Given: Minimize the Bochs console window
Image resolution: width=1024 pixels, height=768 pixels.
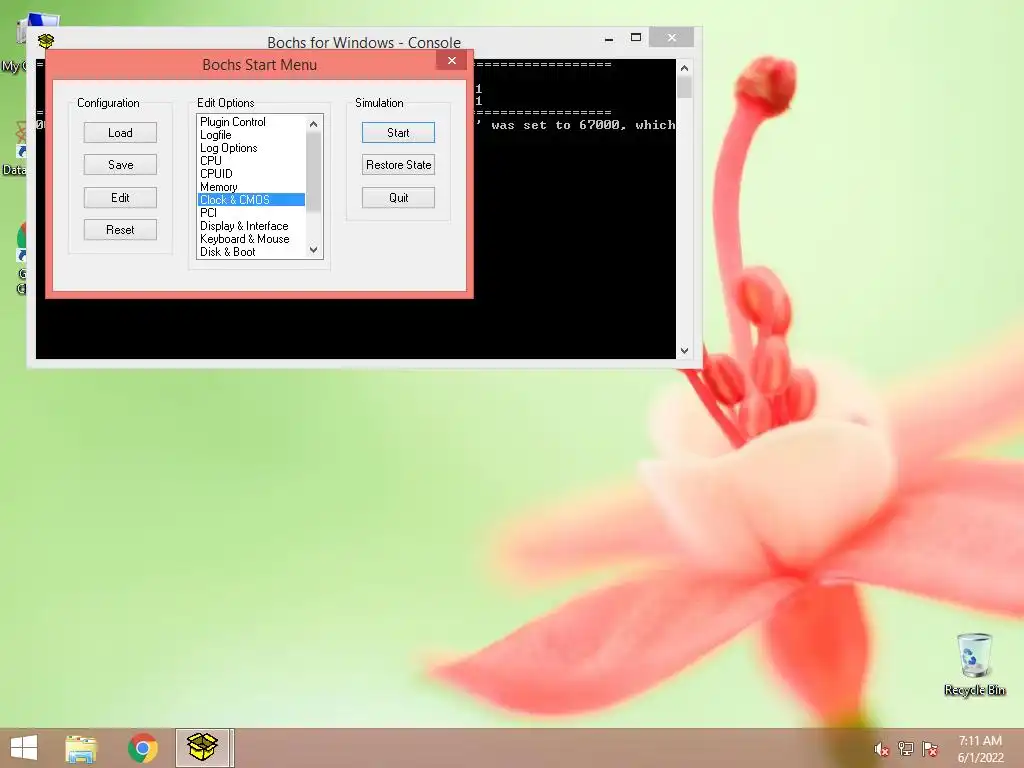Looking at the screenshot, I should coord(609,39).
